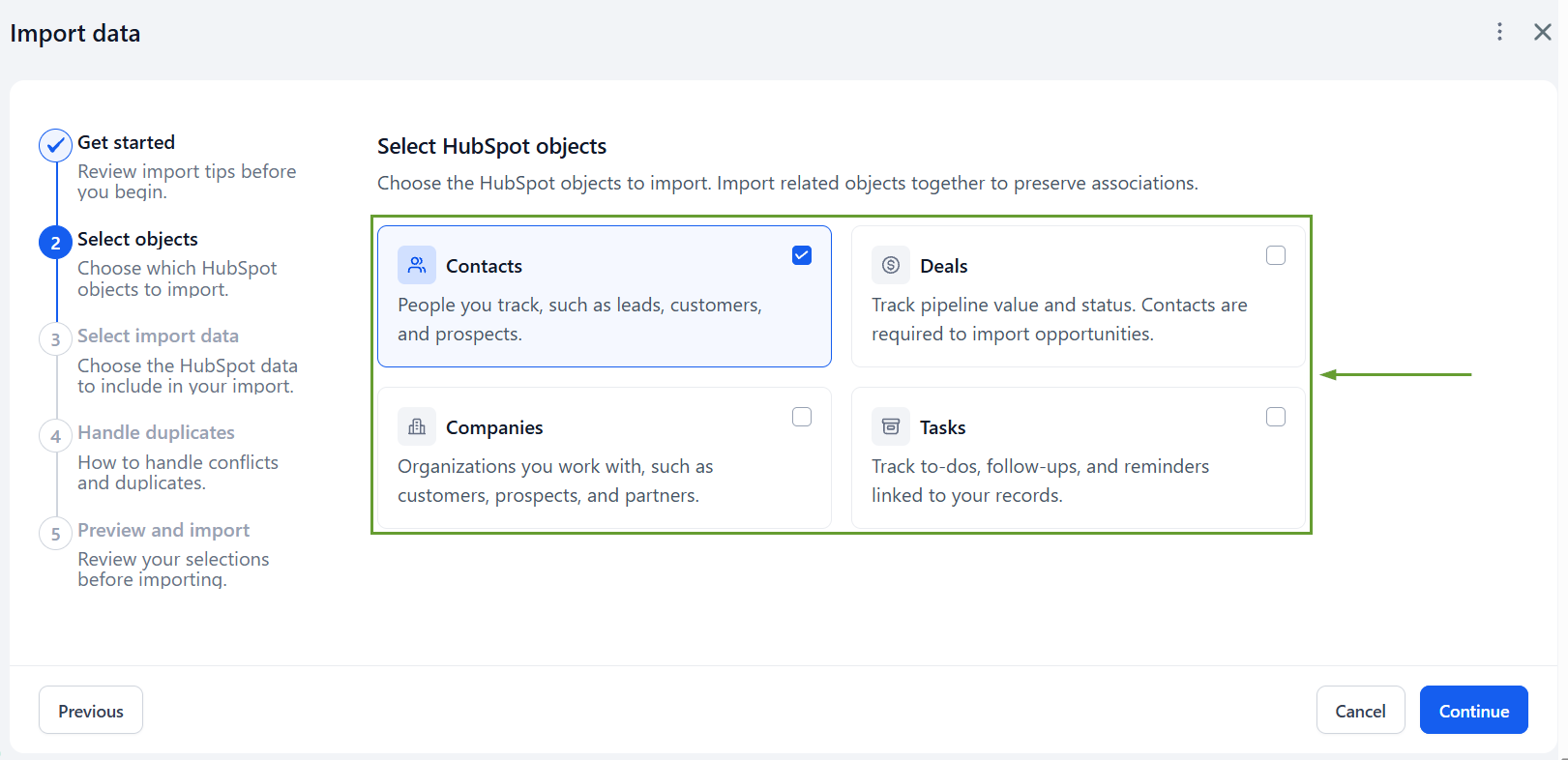Check the Deals checkbox

tap(1276, 255)
